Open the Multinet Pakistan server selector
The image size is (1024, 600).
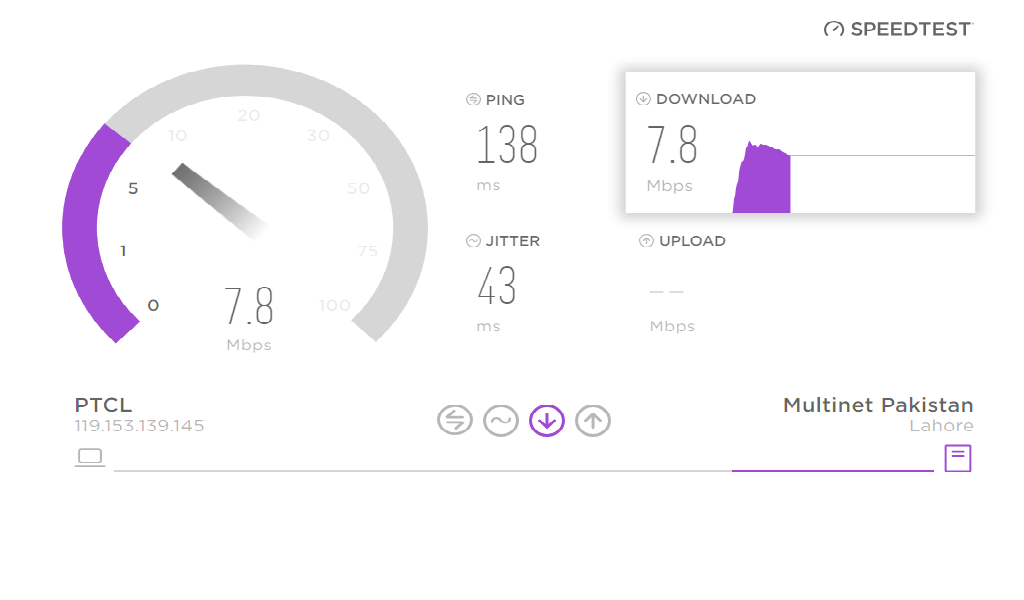point(878,405)
